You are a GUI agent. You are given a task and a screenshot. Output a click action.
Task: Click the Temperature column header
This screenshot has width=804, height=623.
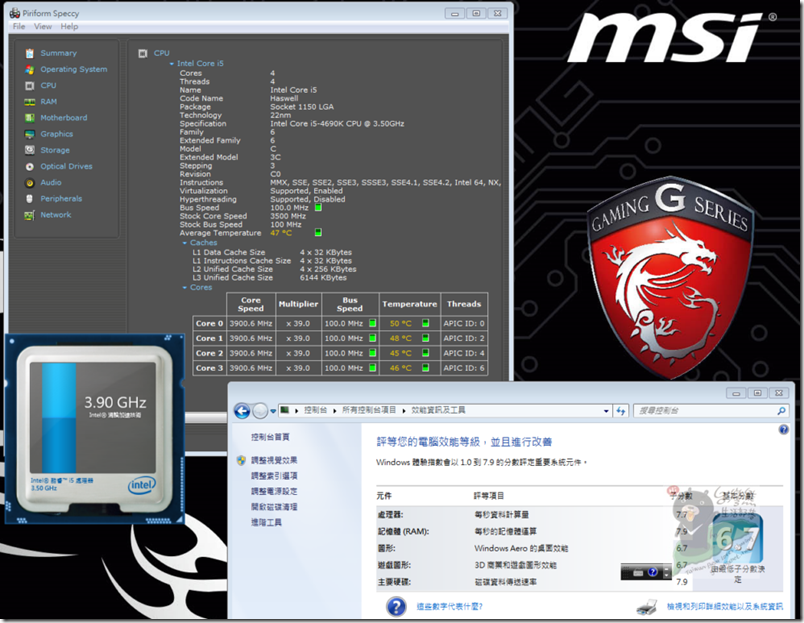tap(410, 304)
